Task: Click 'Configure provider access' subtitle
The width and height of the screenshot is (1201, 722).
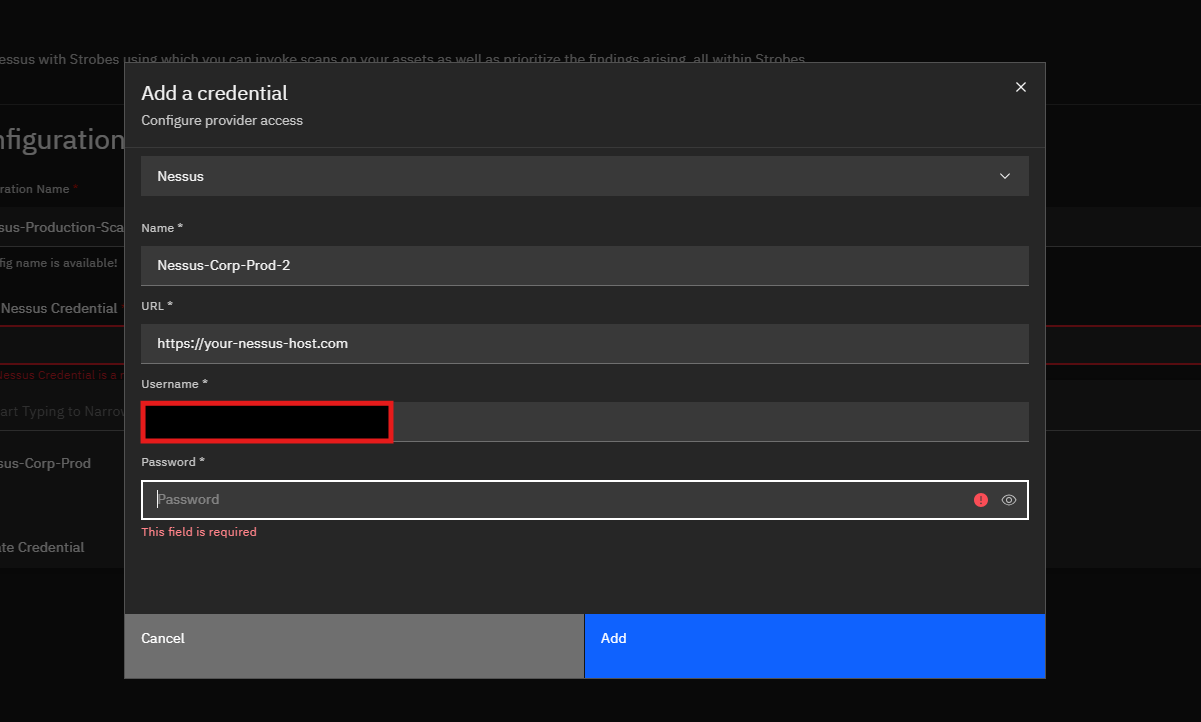Action: click(222, 120)
